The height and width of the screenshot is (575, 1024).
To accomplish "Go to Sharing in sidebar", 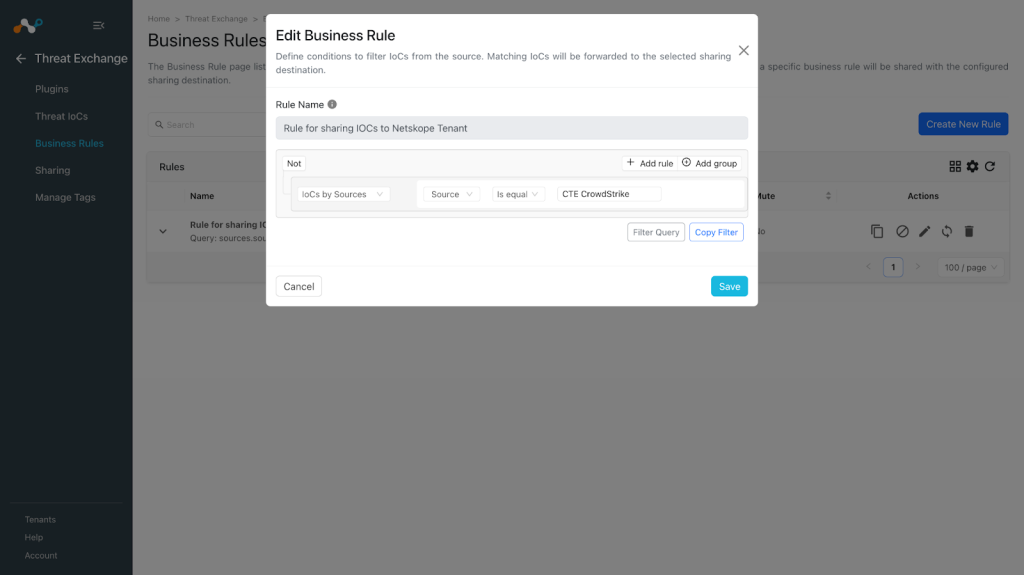I will tap(52, 171).
